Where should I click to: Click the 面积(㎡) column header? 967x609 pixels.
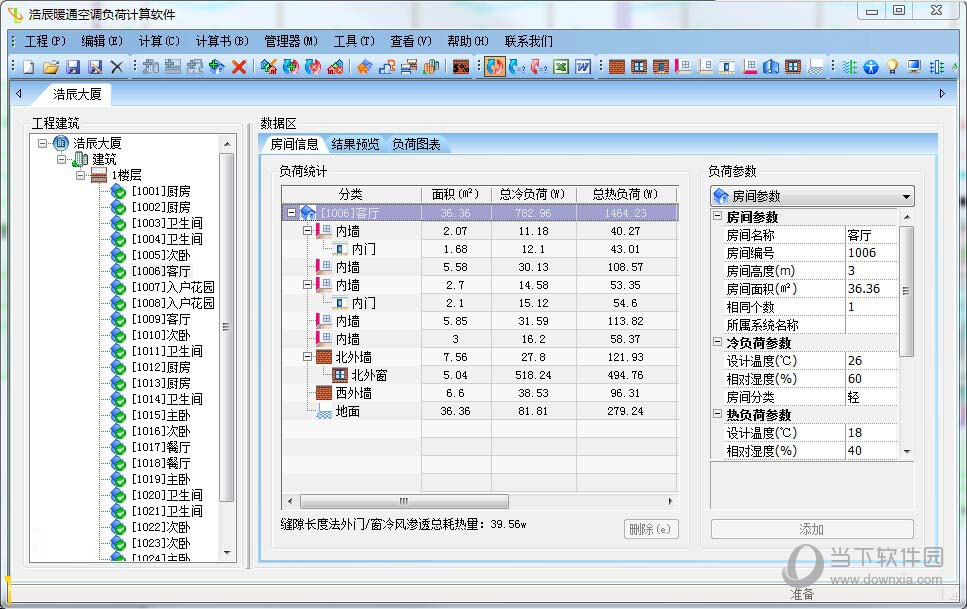pyautogui.click(x=456, y=194)
